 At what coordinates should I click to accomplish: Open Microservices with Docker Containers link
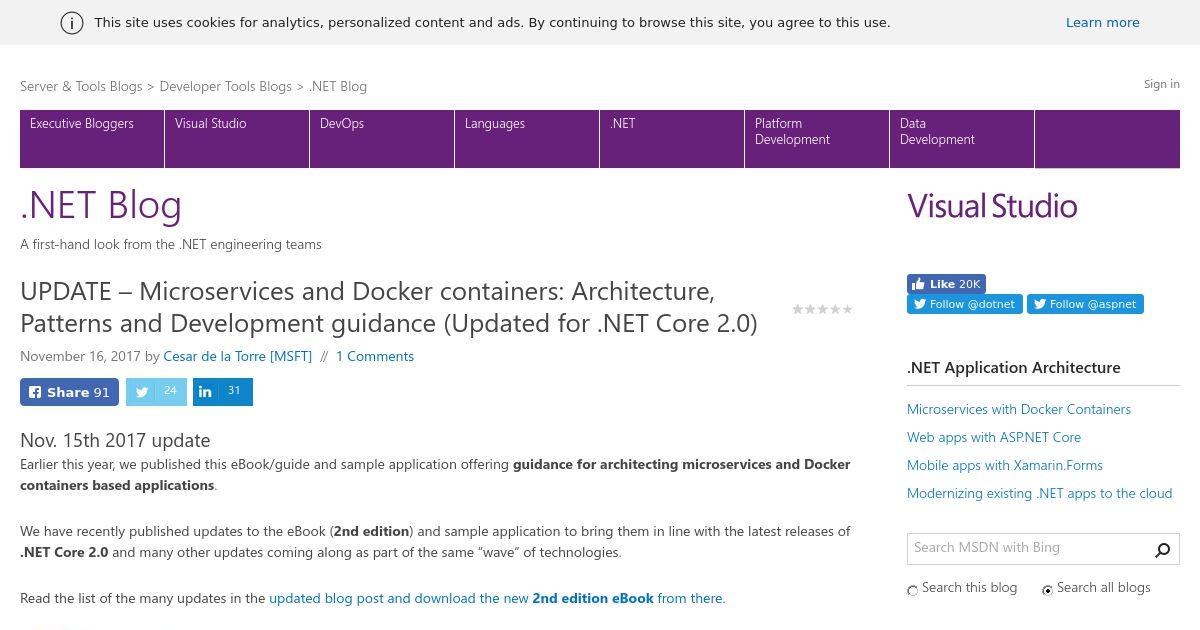coord(1019,409)
